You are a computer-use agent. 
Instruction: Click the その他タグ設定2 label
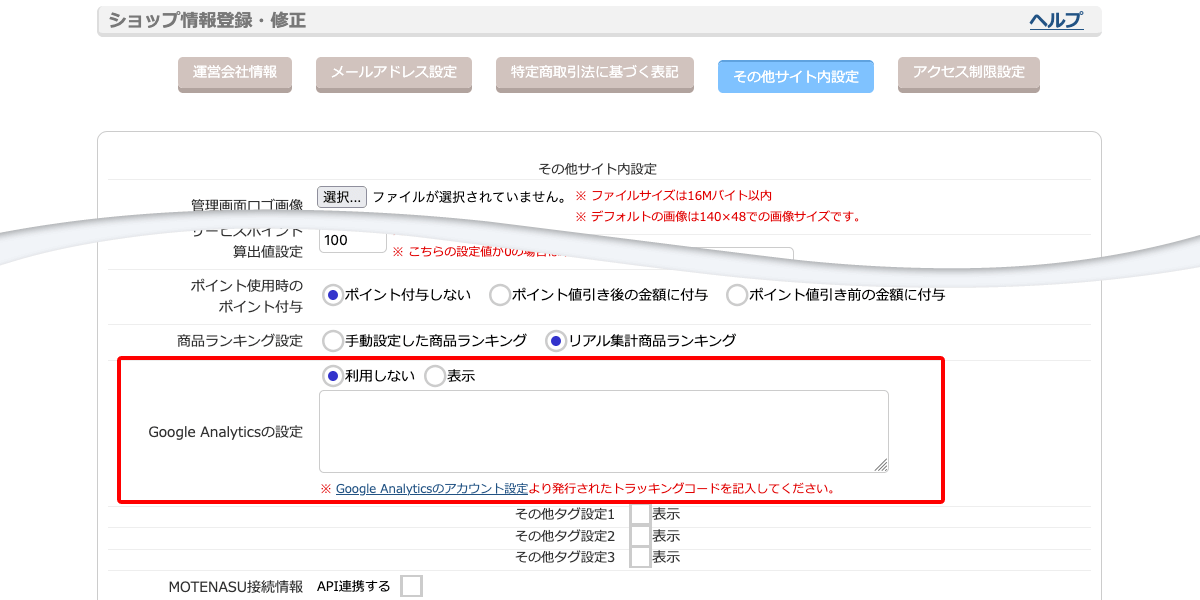point(565,536)
